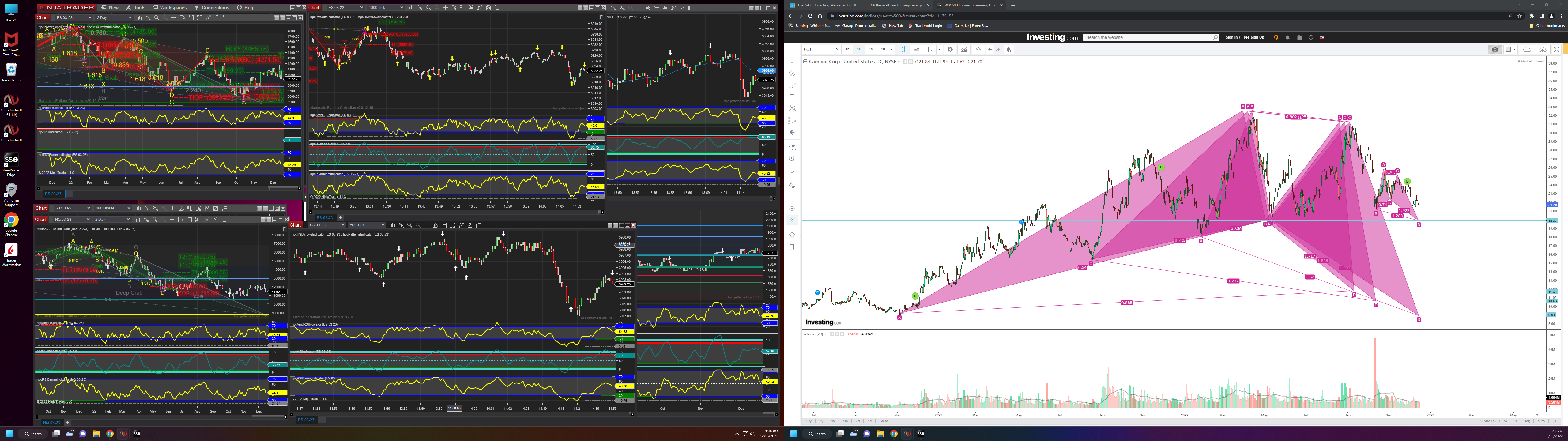The image size is (1568, 441).
Task: Click the add alert bell icon
Action: [1009, 49]
